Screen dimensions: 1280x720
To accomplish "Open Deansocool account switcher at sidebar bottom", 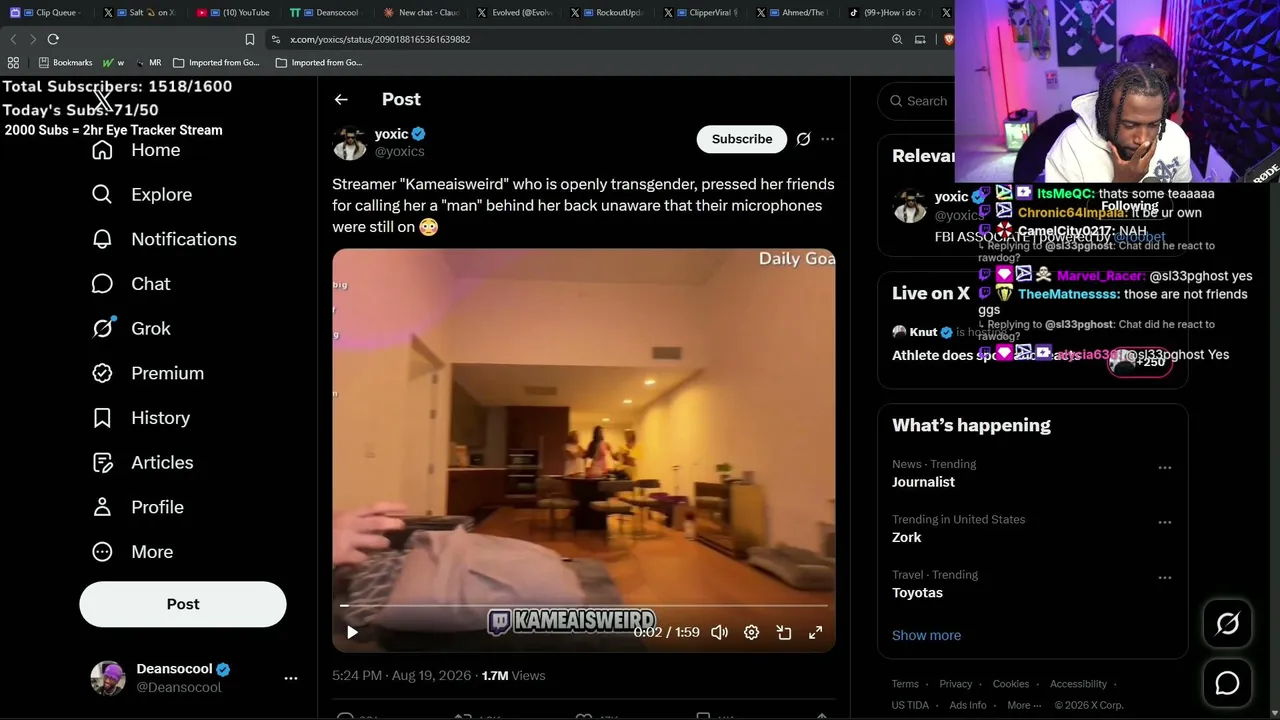I will click(194, 678).
